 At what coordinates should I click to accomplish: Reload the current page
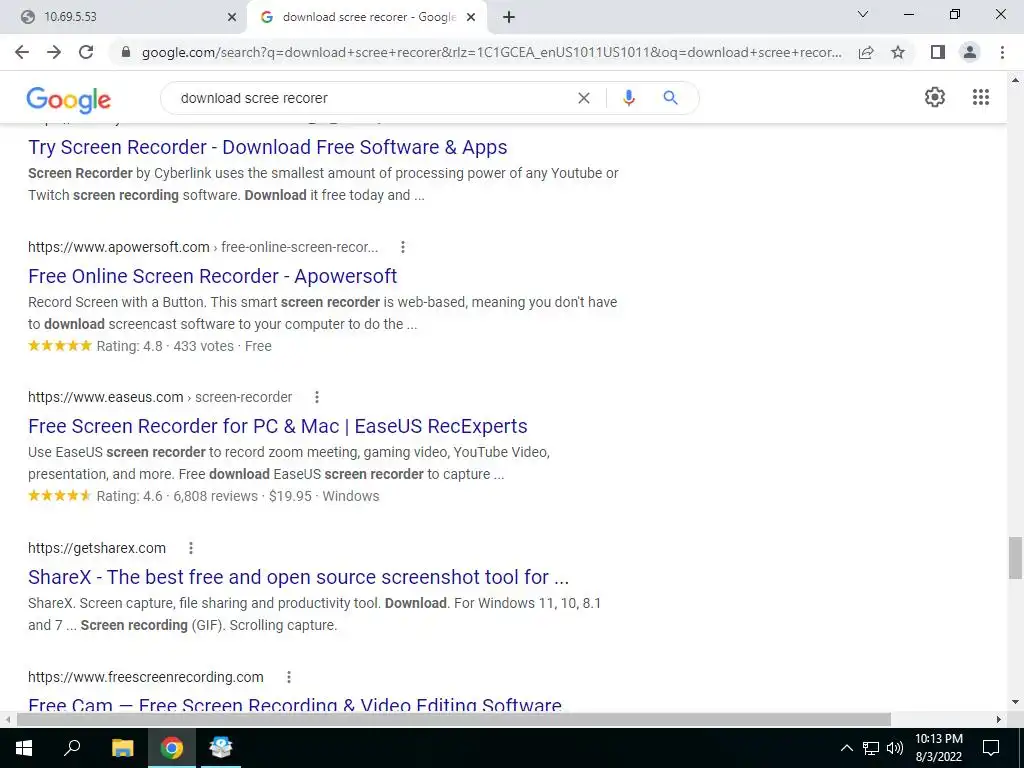[86, 52]
